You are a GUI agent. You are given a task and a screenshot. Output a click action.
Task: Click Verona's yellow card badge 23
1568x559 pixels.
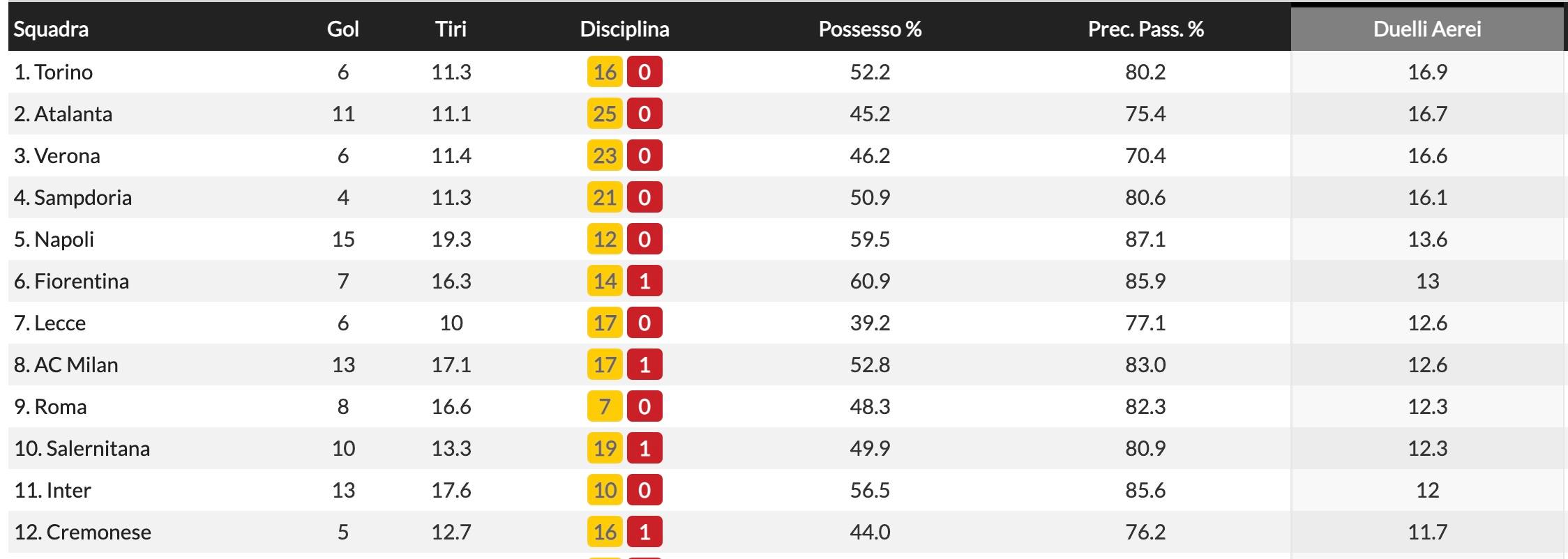605,156
